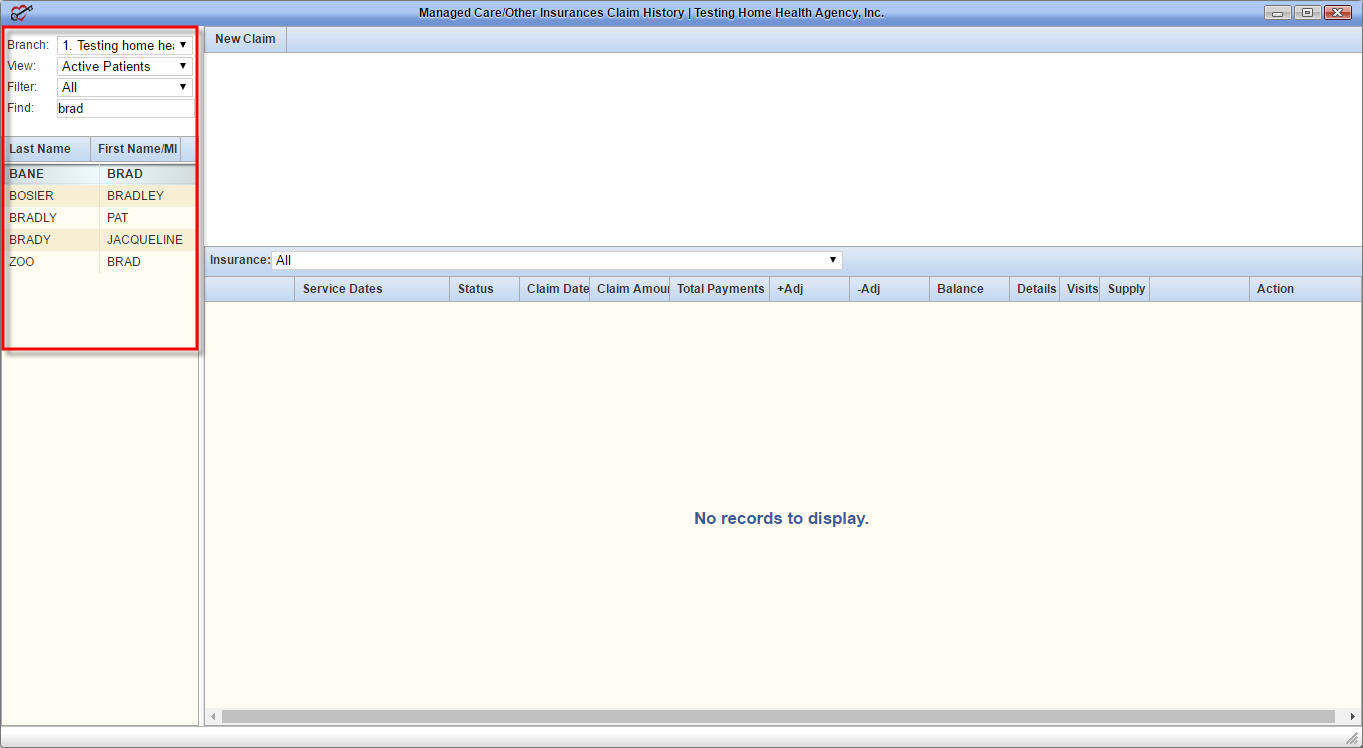This screenshot has width=1363, height=748.
Task: Click the right arrow of horizontal scrollbar
Action: point(1353,717)
